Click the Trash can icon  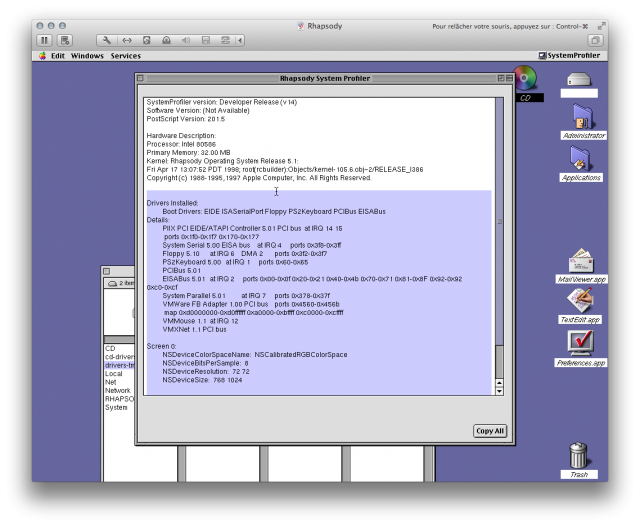[579, 455]
